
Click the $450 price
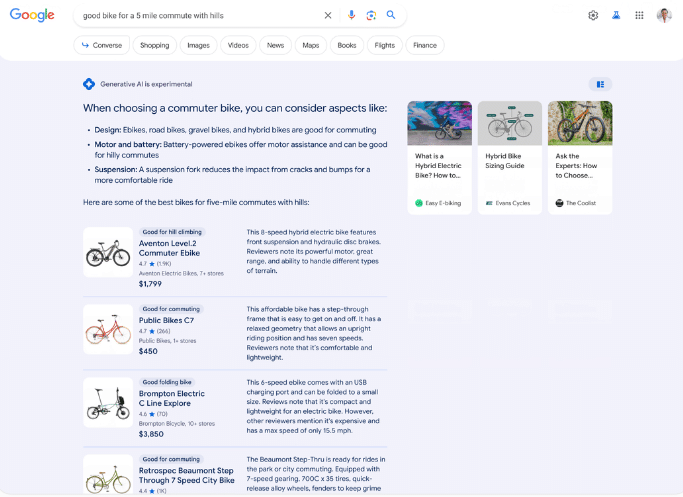click(148, 351)
